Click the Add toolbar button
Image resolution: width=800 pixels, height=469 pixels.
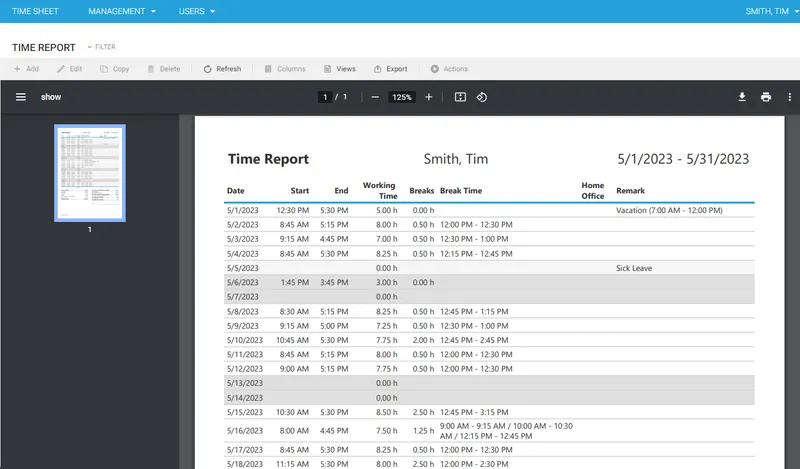point(27,69)
